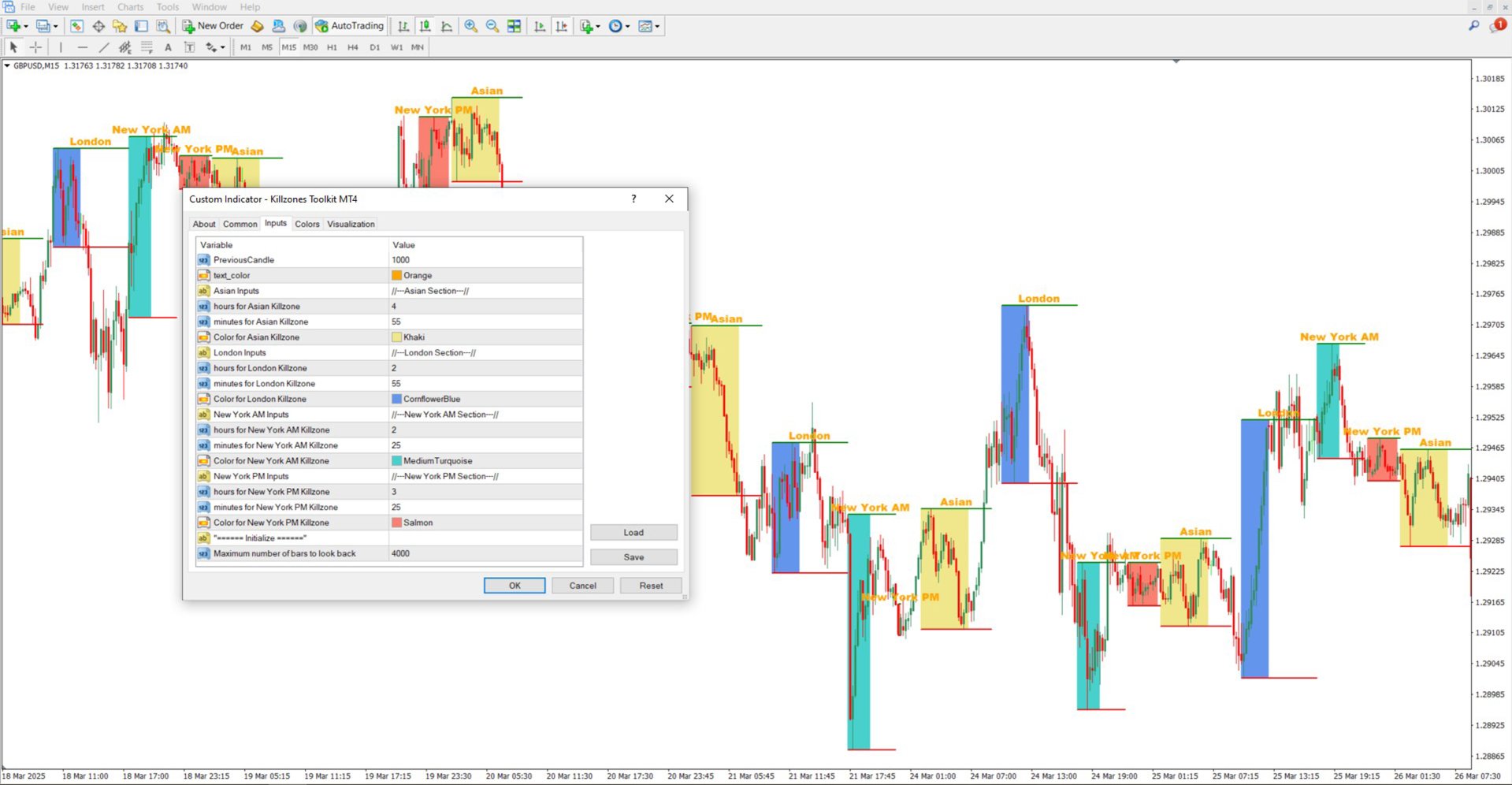Switch chart to line chart mode

447,26
